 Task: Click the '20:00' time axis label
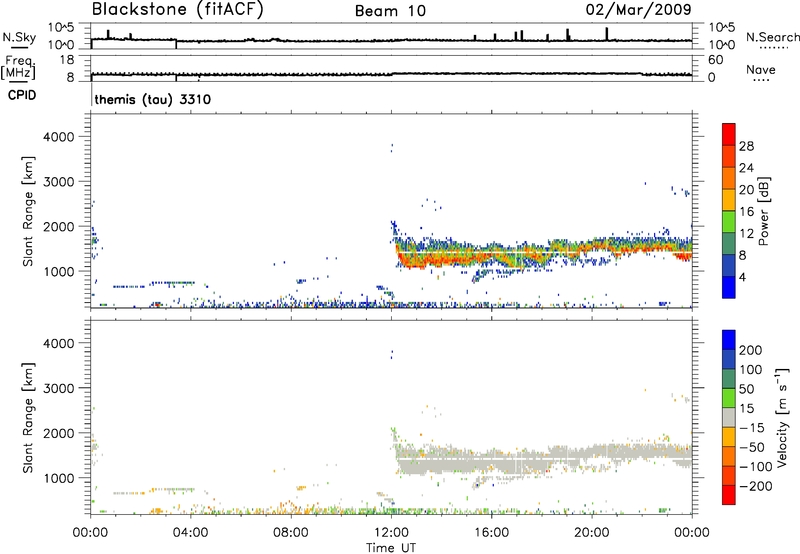[592, 533]
